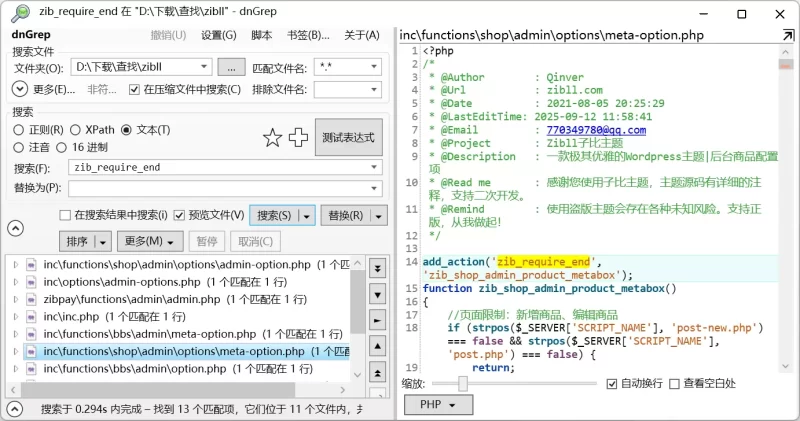This screenshot has height=421, width=800.
Task: Open the 设置(G) settings menu
Action: pos(219,35)
